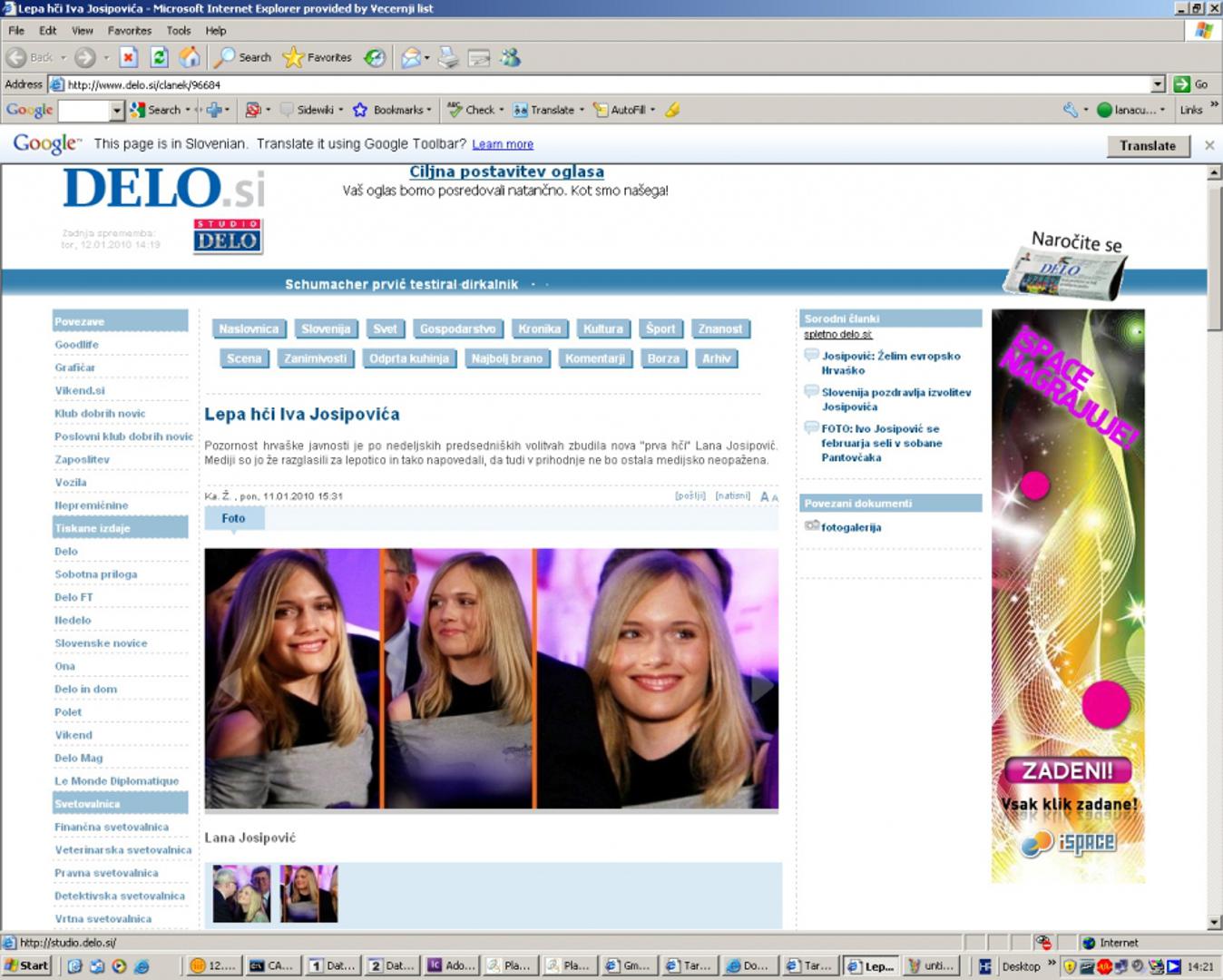Open the fotogalerija link
Image resolution: width=1223 pixels, height=980 pixels.
click(851, 527)
